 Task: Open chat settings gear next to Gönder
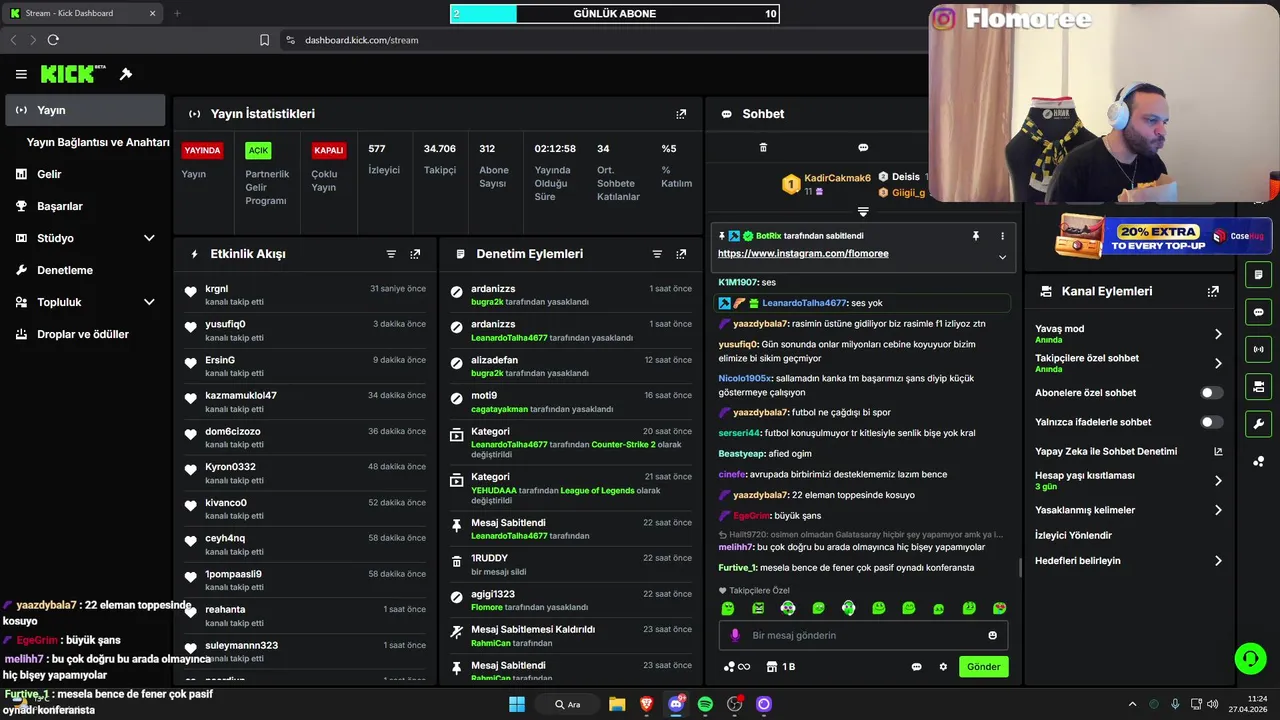click(942, 667)
